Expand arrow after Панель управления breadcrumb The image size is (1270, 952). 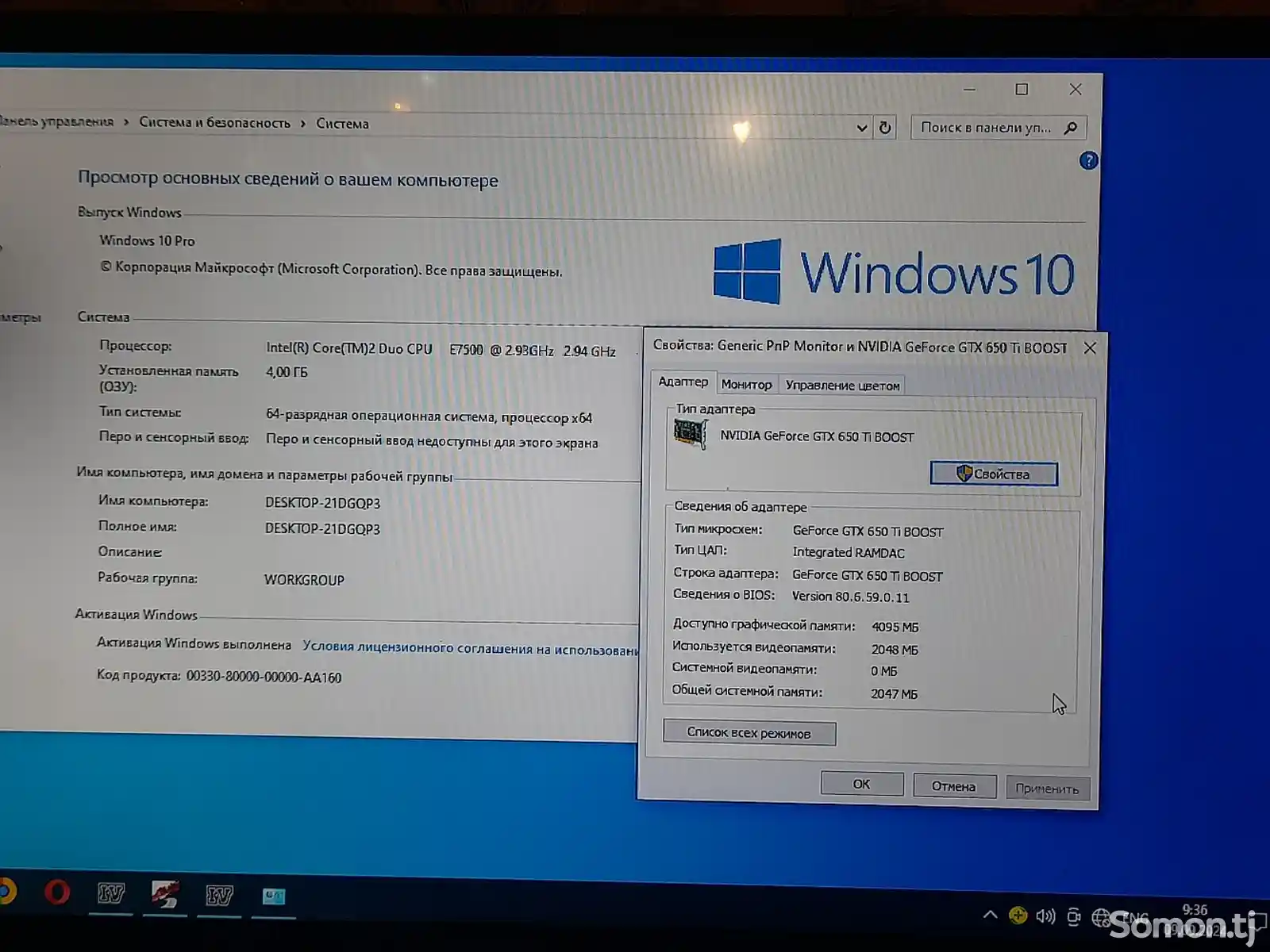(126, 122)
